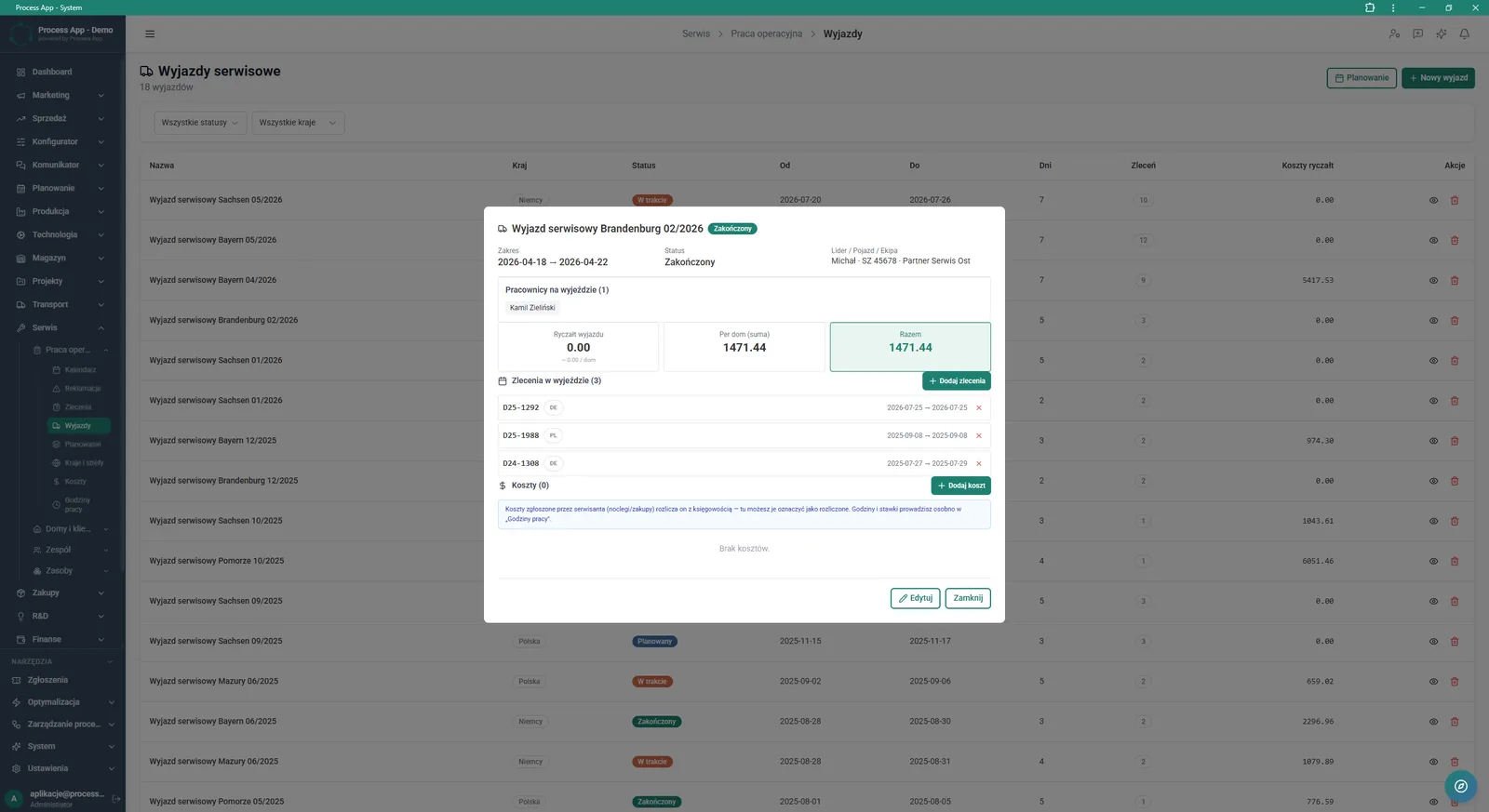Delete Wyjazd serwisowy Sachsen 05/2026 row
The width and height of the screenshot is (1489, 812).
1455,201
